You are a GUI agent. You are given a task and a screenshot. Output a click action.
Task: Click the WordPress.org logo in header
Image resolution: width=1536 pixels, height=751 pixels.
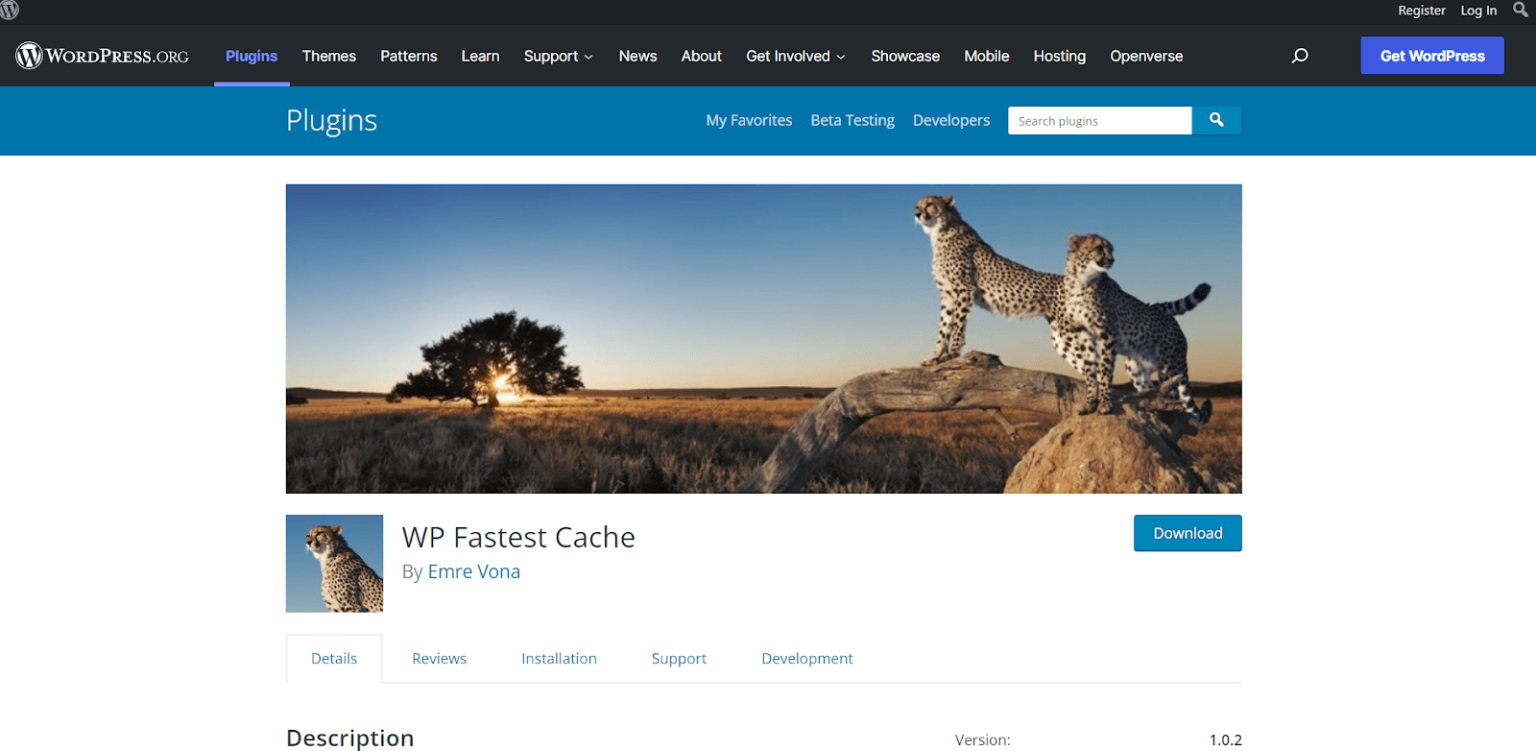coord(102,56)
